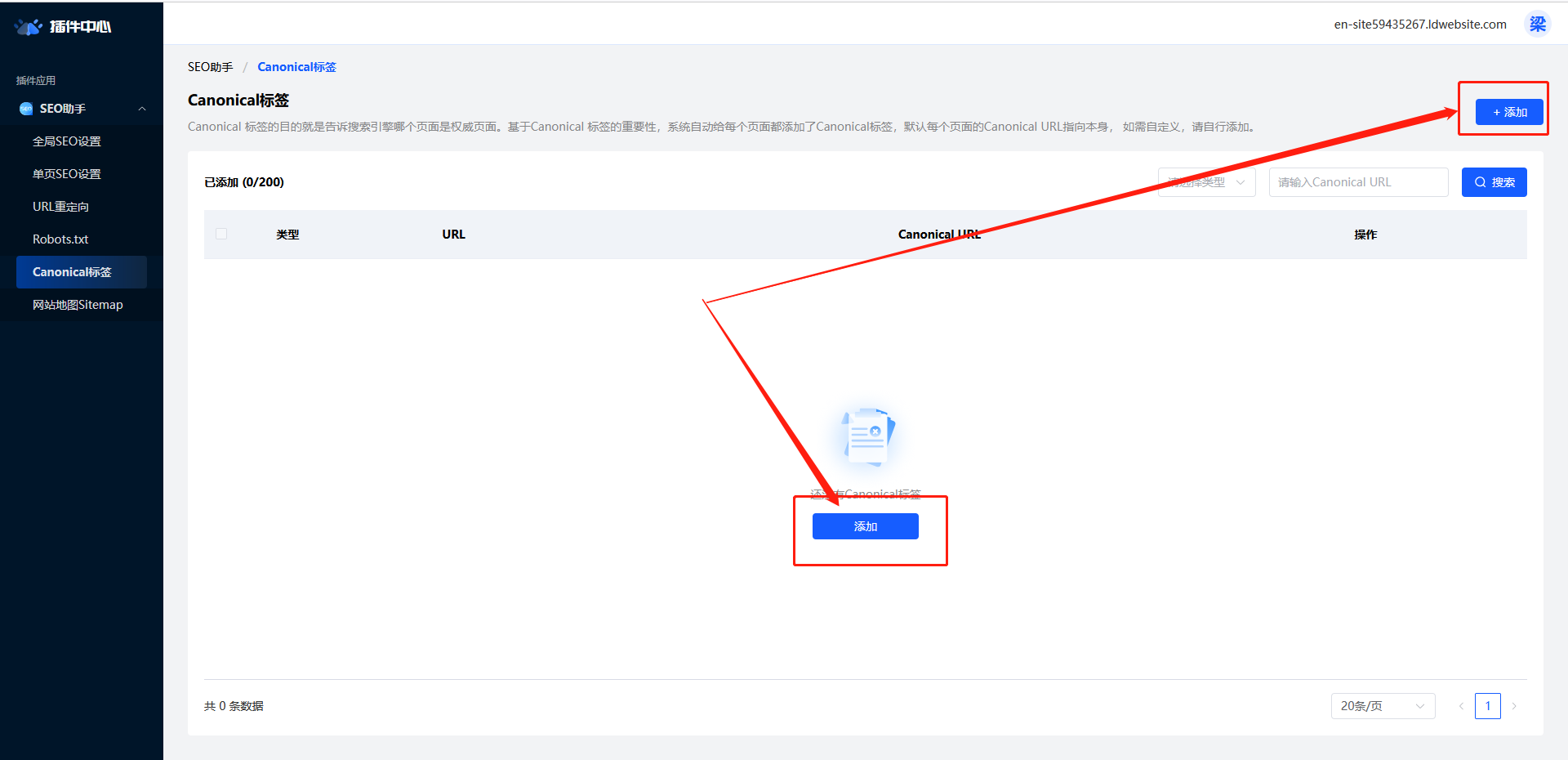The width and height of the screenshot is (1568, 760).
Task: Open 网站地图Sitemap menu item
Action: pos(78,305)
